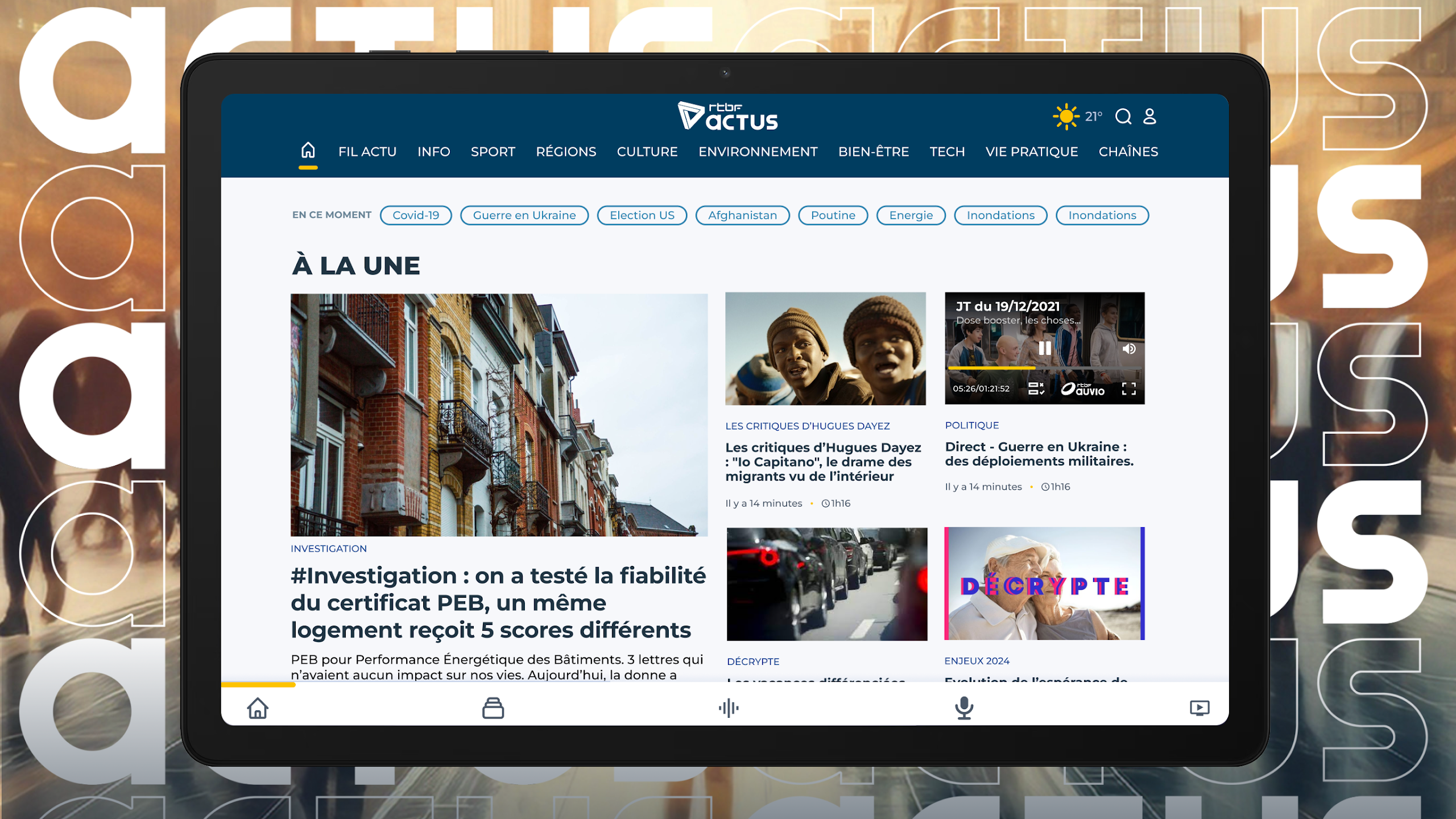Image resolution: width=1456 pixels, height=819 pixels.
Task: Click the playlist icon in video player
Action: pyautogui.click(x=1036, y=388)
